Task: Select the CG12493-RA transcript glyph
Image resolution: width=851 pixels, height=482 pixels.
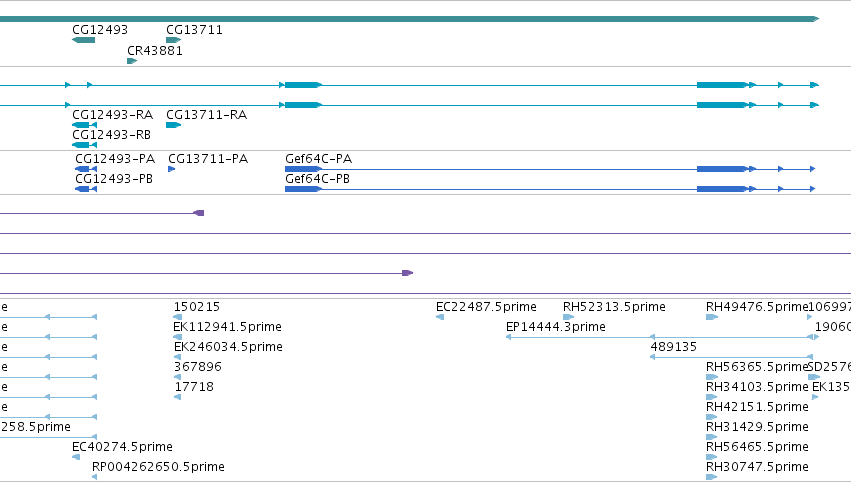Action: (x=84, y=125)
